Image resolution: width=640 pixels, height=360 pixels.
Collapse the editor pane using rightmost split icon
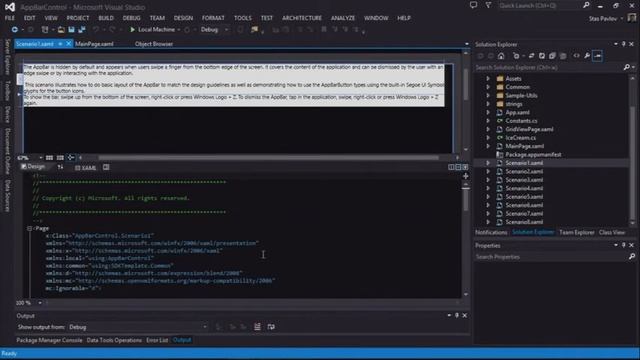click(x=465, y=167)
